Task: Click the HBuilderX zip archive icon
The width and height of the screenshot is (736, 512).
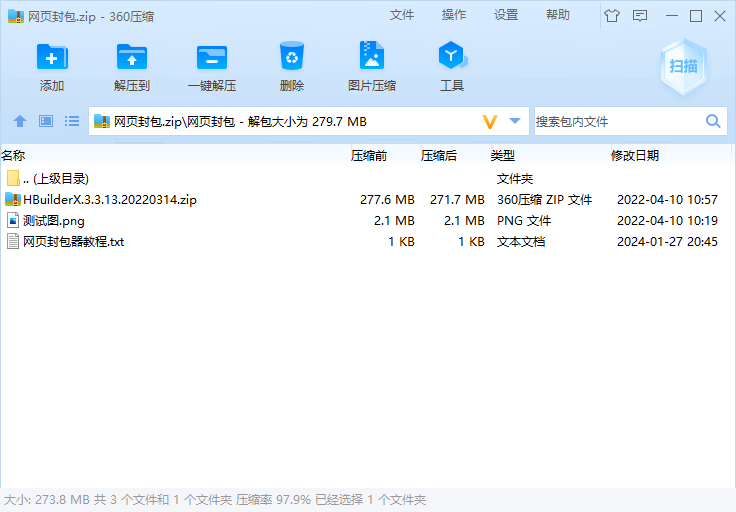Action: [x=13, y=199]
